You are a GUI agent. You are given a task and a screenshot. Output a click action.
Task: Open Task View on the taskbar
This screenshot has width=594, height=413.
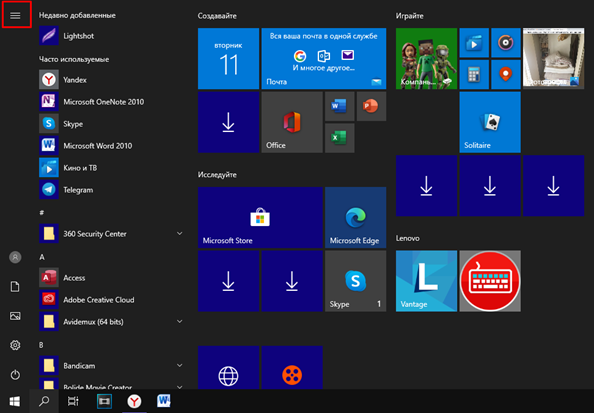73,401
